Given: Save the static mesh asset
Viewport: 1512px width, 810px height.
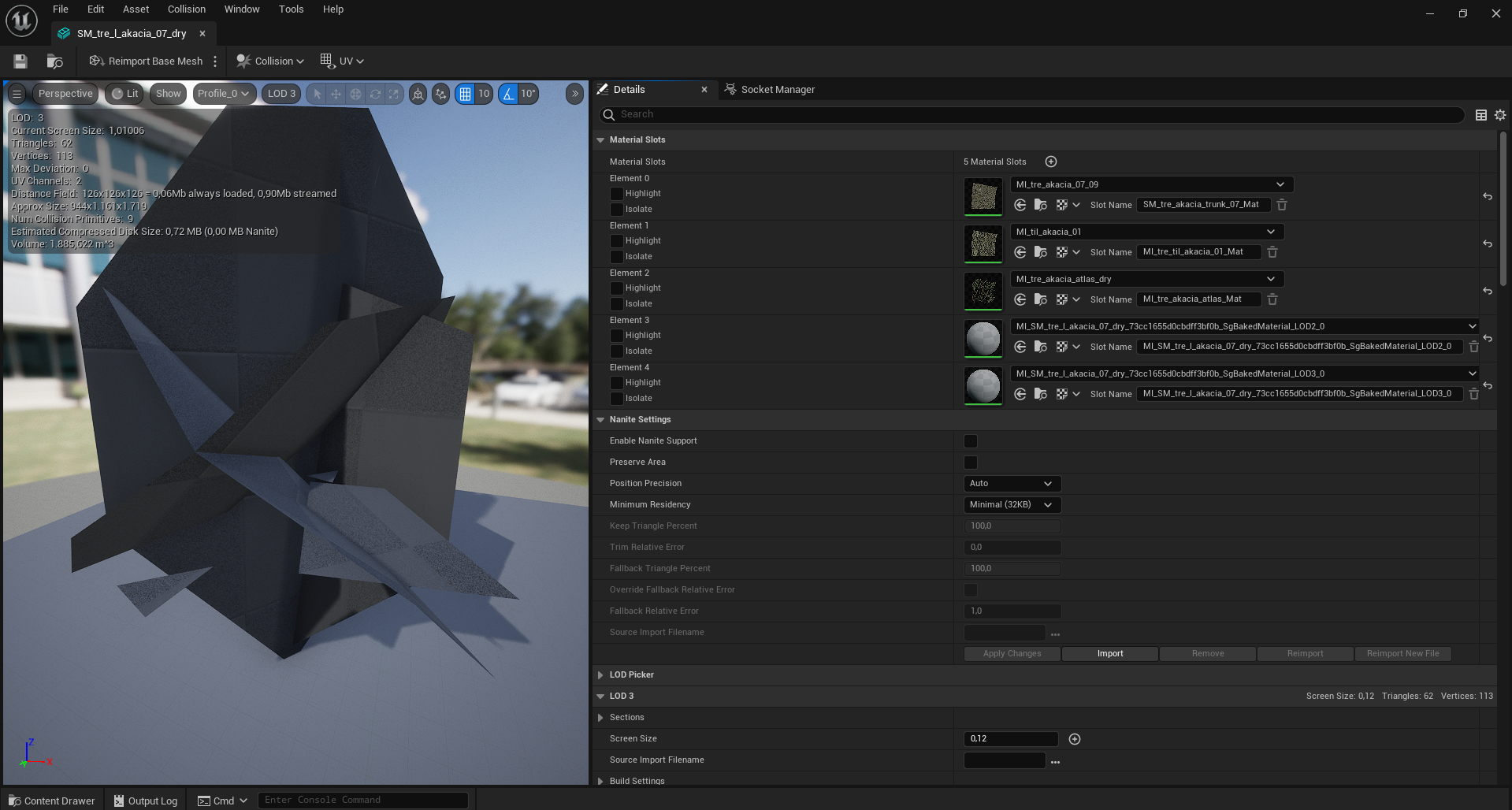Looking at the screenshot, I should coord(20,61).
